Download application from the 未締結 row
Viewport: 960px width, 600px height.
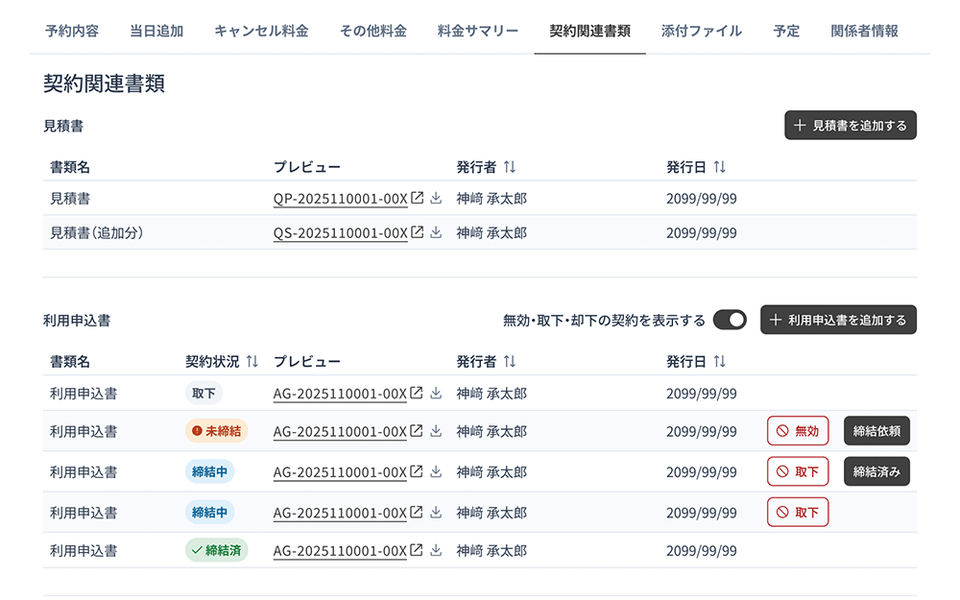[436, 430]
